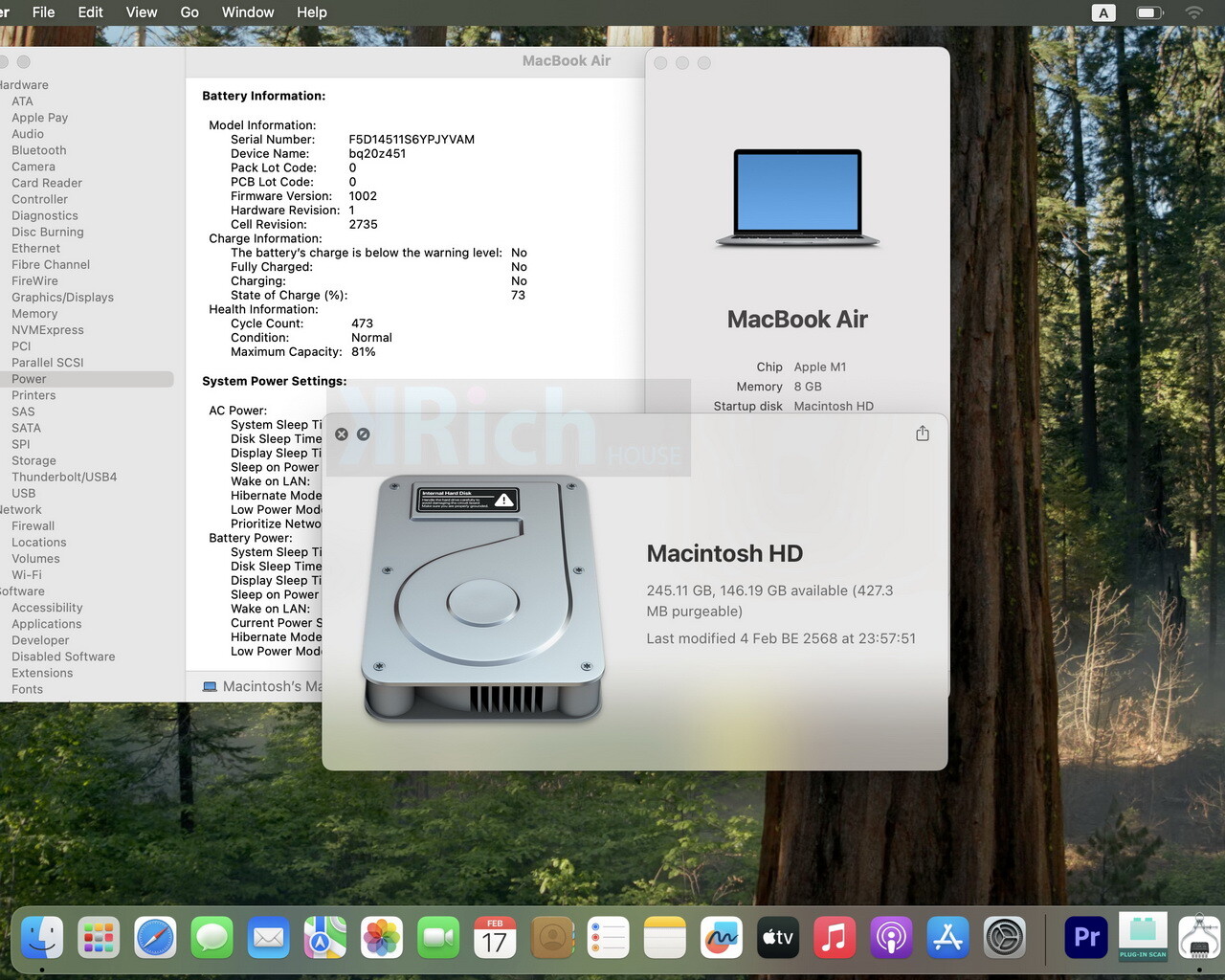1225x980 pixels.
Task: Launch Safari from the Dock
Action: (x=155, y=938)
